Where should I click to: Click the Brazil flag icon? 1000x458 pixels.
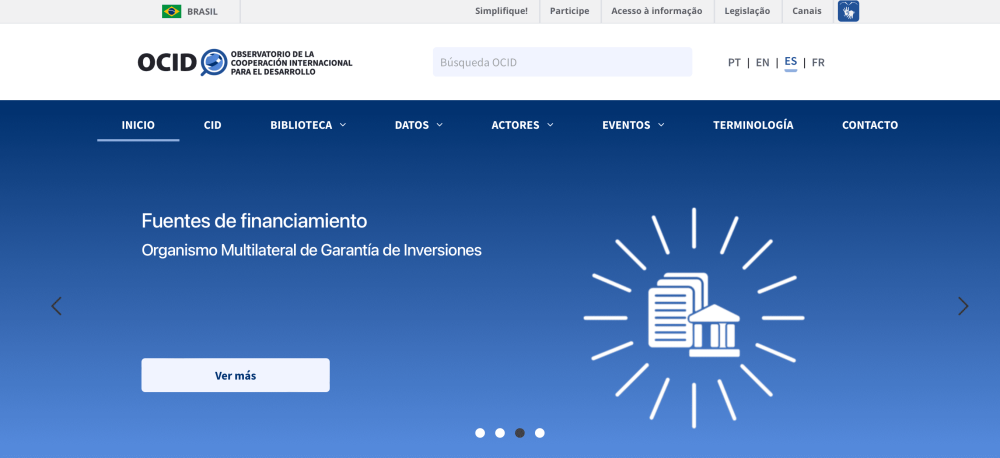click(x=171, y=11)
